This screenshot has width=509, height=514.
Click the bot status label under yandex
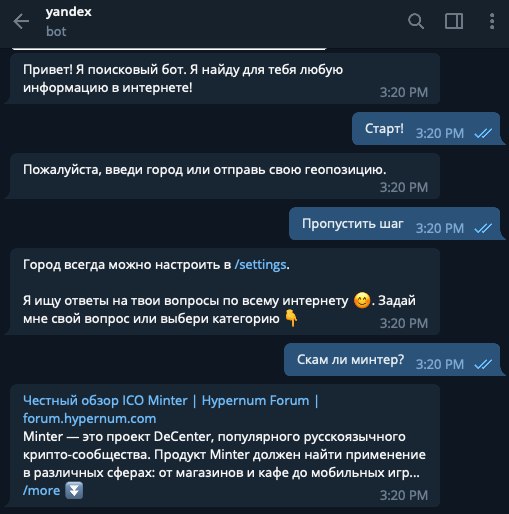click(56, 32)
